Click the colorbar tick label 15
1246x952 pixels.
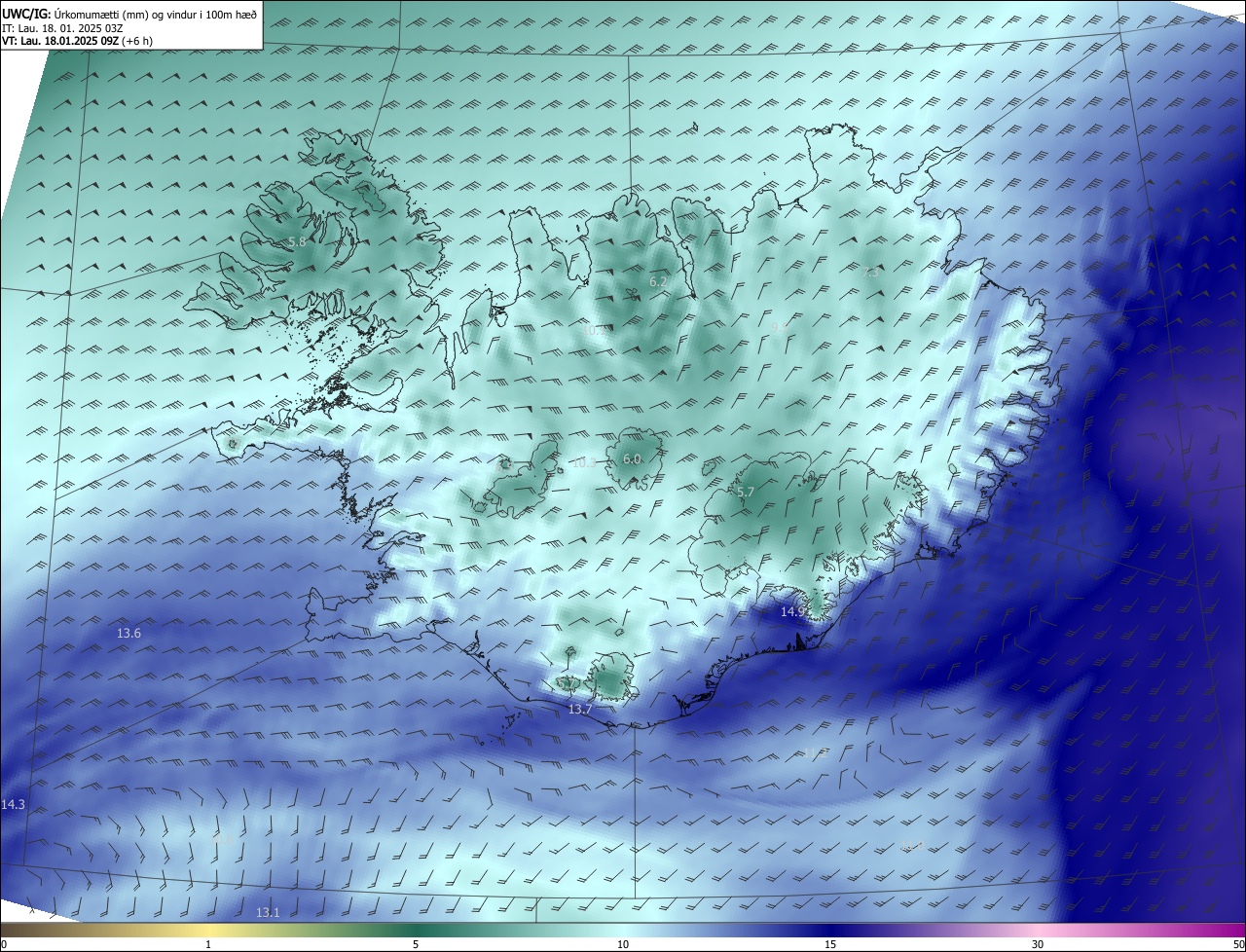click(x=830, y=944)
